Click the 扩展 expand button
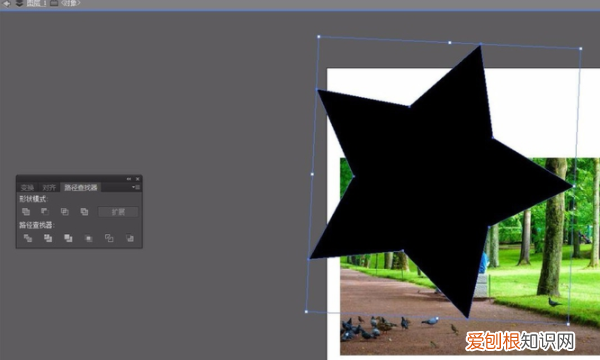The height and width of the screenshot is (360, 600). [x=118, y=212]
